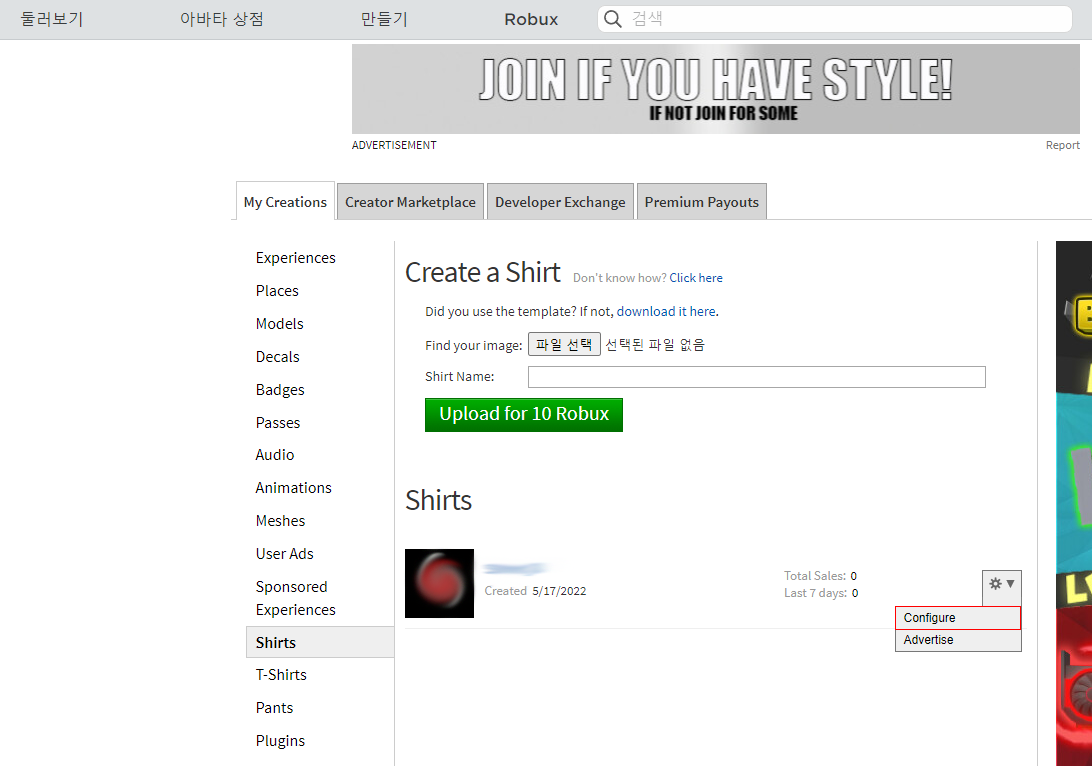This screenshot has height=766, width=1092.
Task: Open the Premium Payouts tab
Action: pos(701,202)
